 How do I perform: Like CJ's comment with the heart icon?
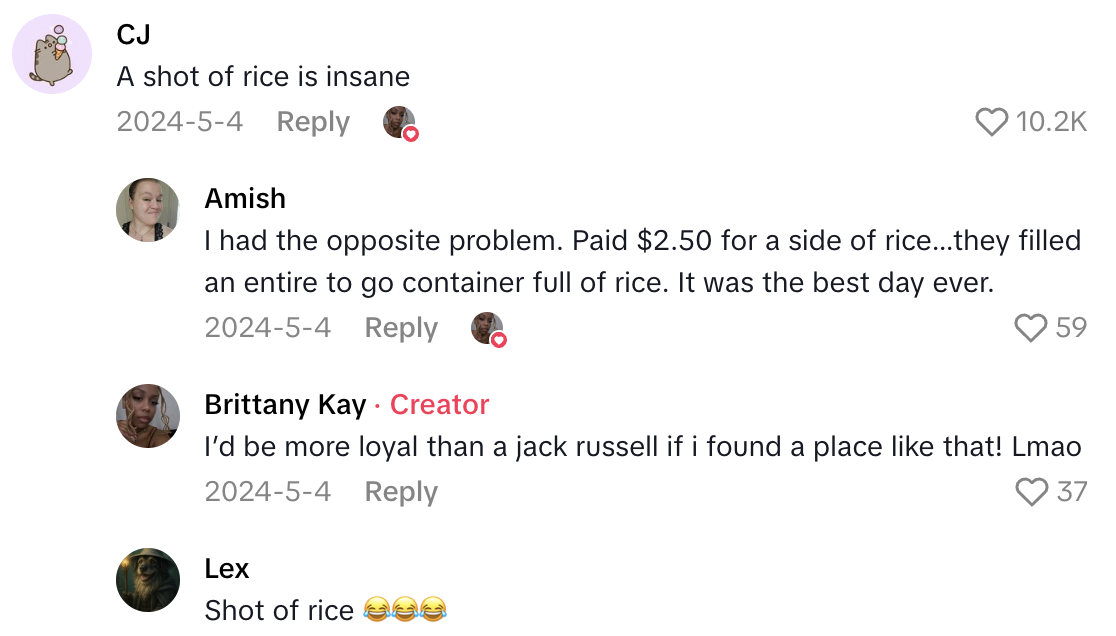click(x=991, y=121)
